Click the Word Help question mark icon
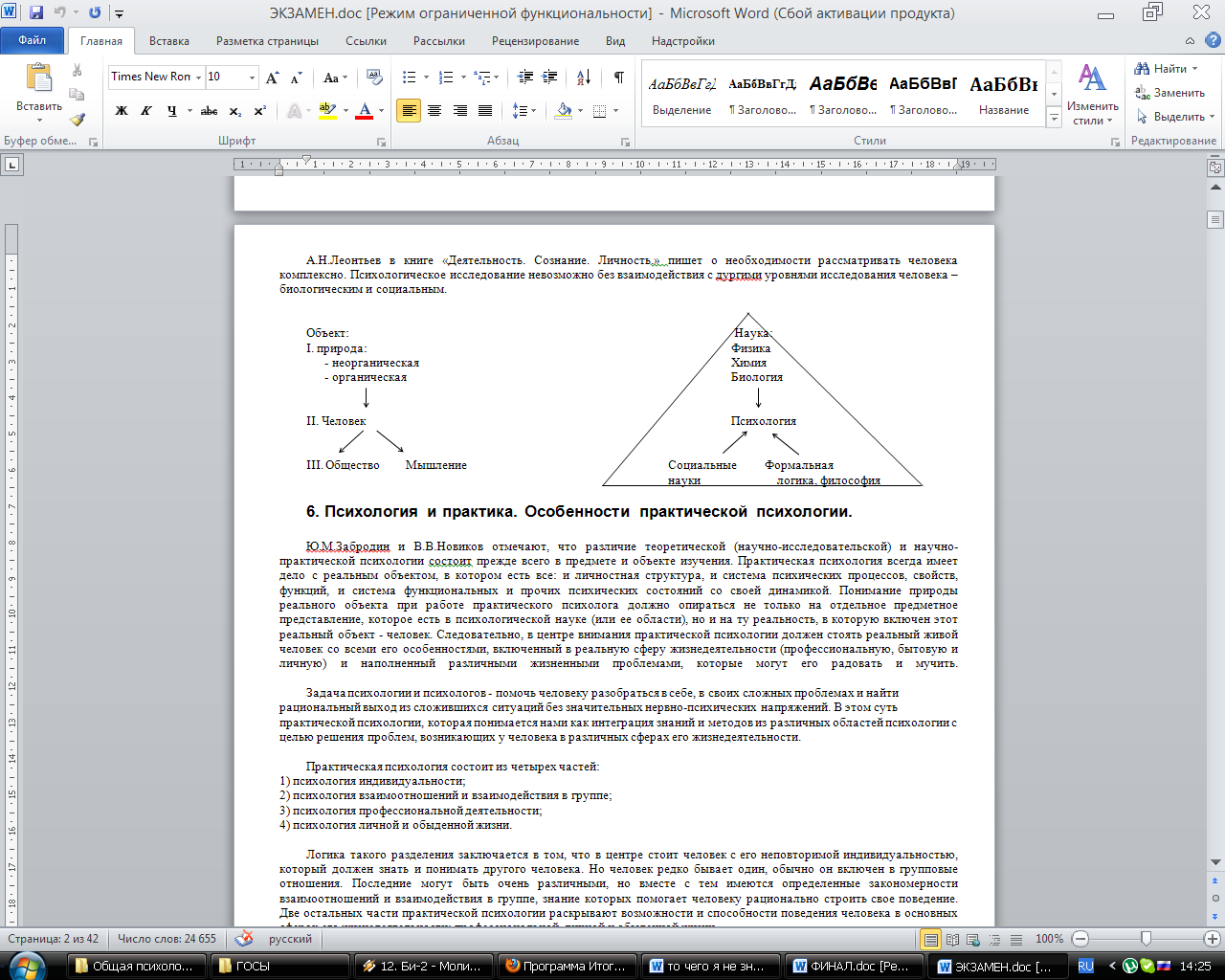 tap(1212, 40)
